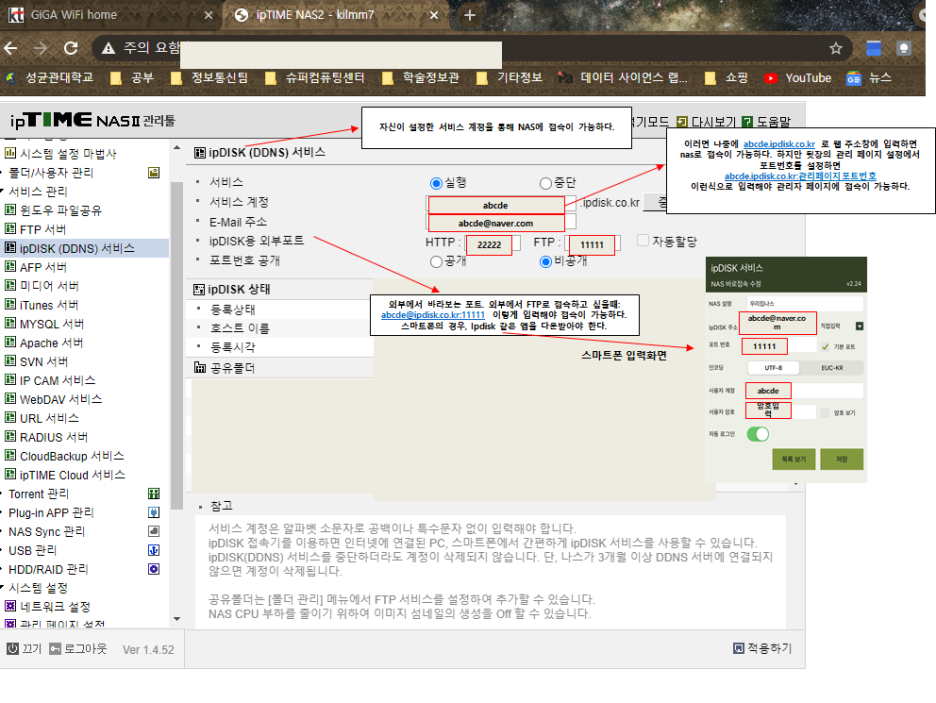Open the 정보통신팀 bookmark folder
Image resolution: width=936 pixels, height=703 pixels.
[x=210, y=78]
